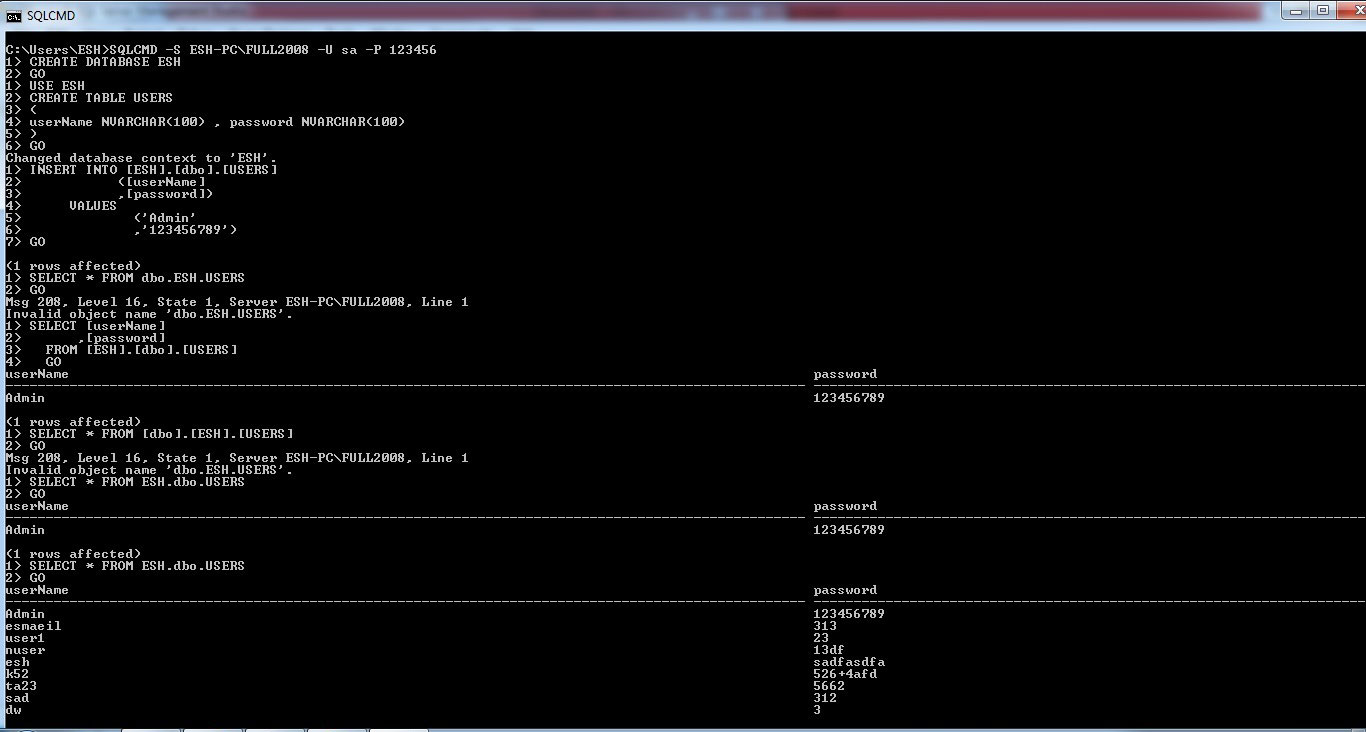The width and height of the screenshot is (1366, 732).
Task: Click the password value 526+4afd
Action: click(x=844, y=674)
